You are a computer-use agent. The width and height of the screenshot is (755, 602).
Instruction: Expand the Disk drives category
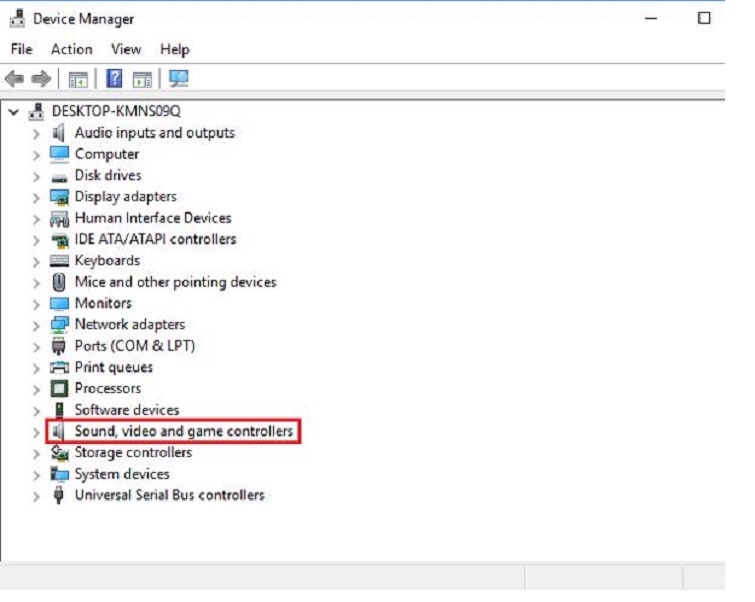coord(36,176)
